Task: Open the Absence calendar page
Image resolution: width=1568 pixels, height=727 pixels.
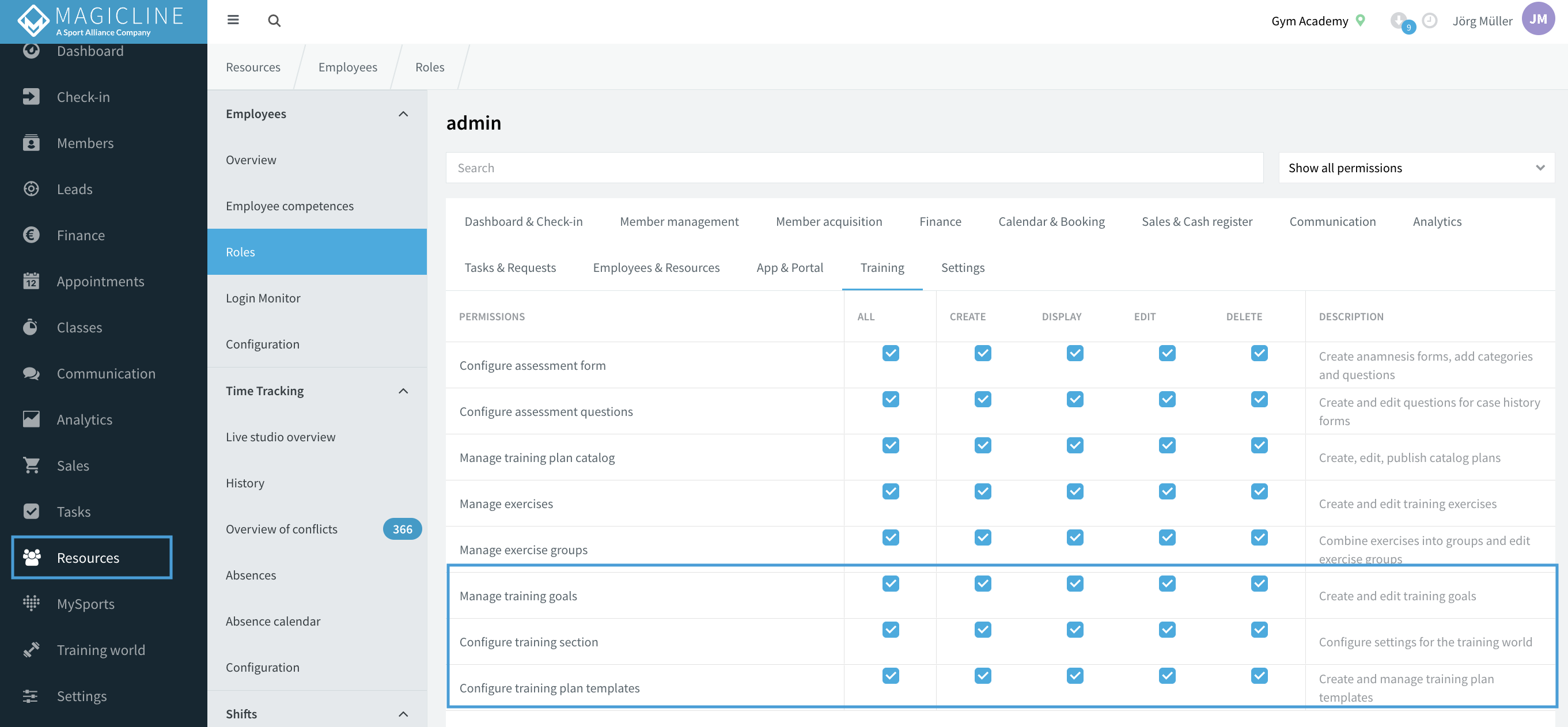Action: pyautogui.click(x=272, y=621)
